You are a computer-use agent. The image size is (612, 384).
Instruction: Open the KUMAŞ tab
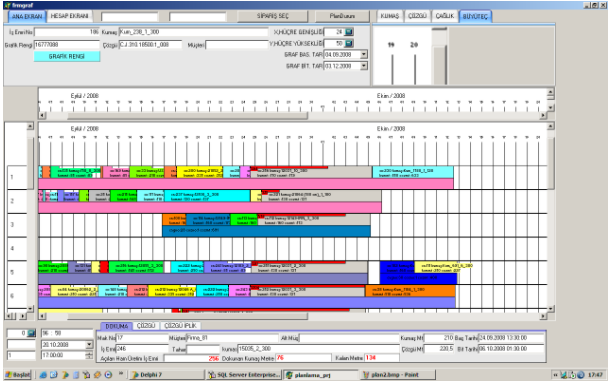pos(390,16)
